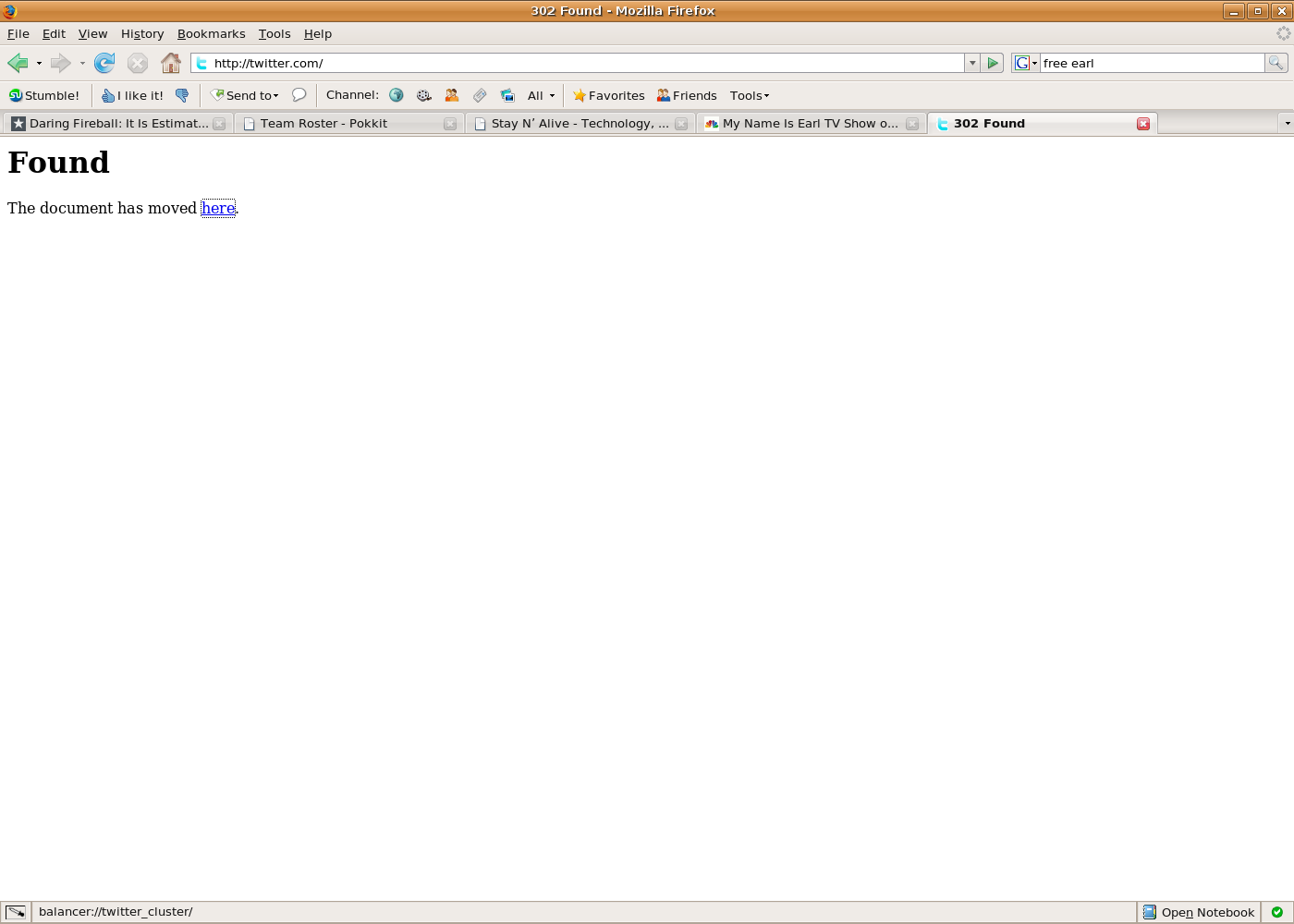This screenshot has height=924, width=1294.
Task: Open the Send to dropdown
Action: pos(245,95)
